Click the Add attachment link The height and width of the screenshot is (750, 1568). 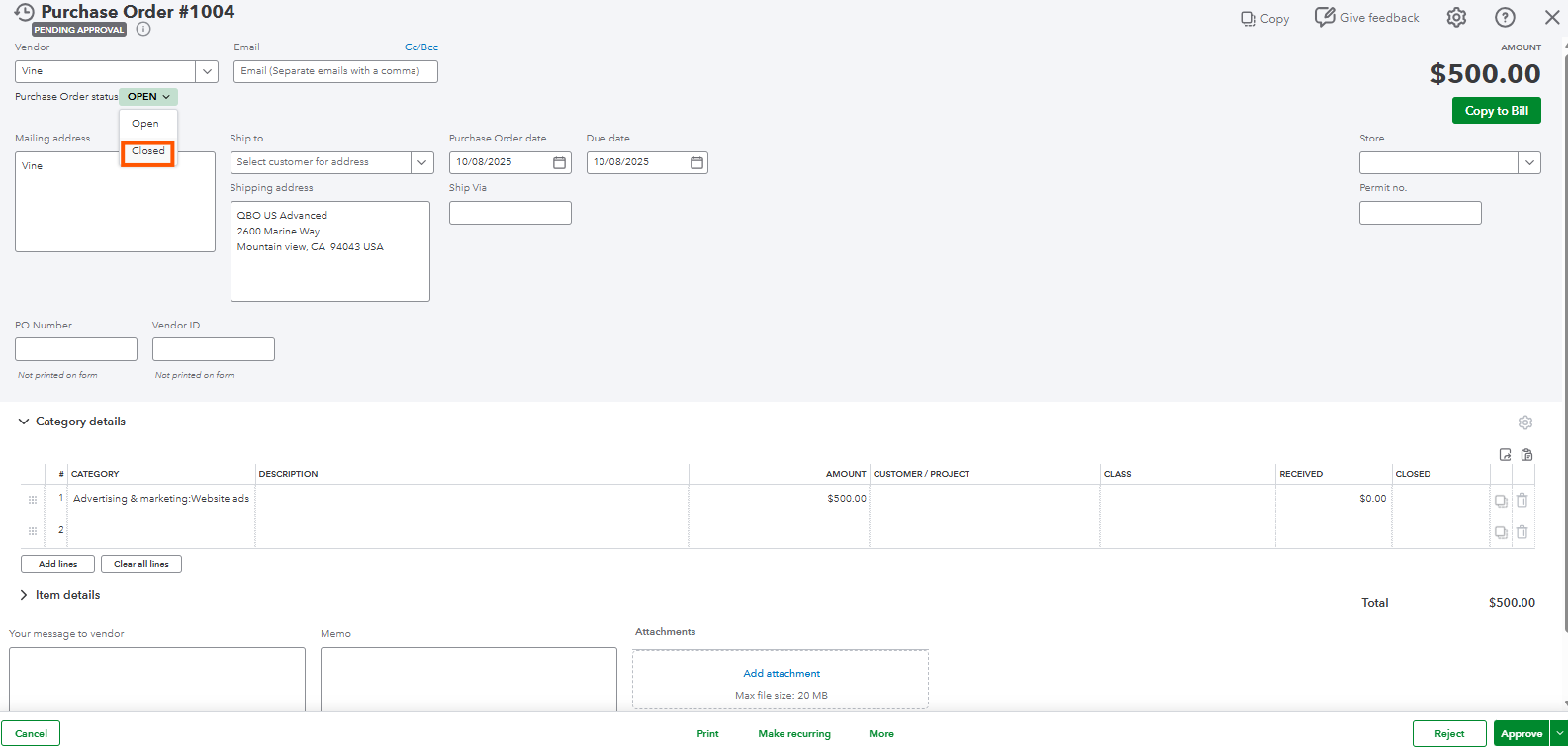tap(781, 673)
